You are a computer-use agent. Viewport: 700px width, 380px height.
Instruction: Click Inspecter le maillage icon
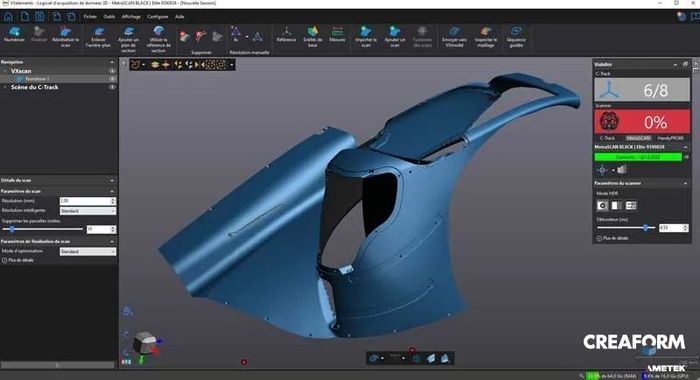coord(486,36)
